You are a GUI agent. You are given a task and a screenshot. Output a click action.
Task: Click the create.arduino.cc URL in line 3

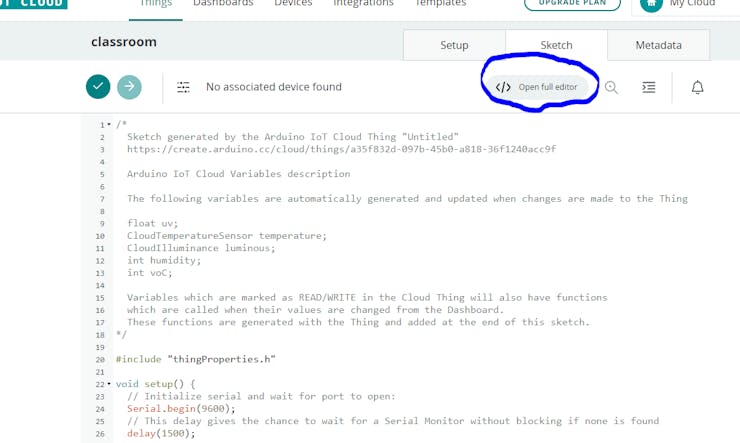tap(342, 149)
